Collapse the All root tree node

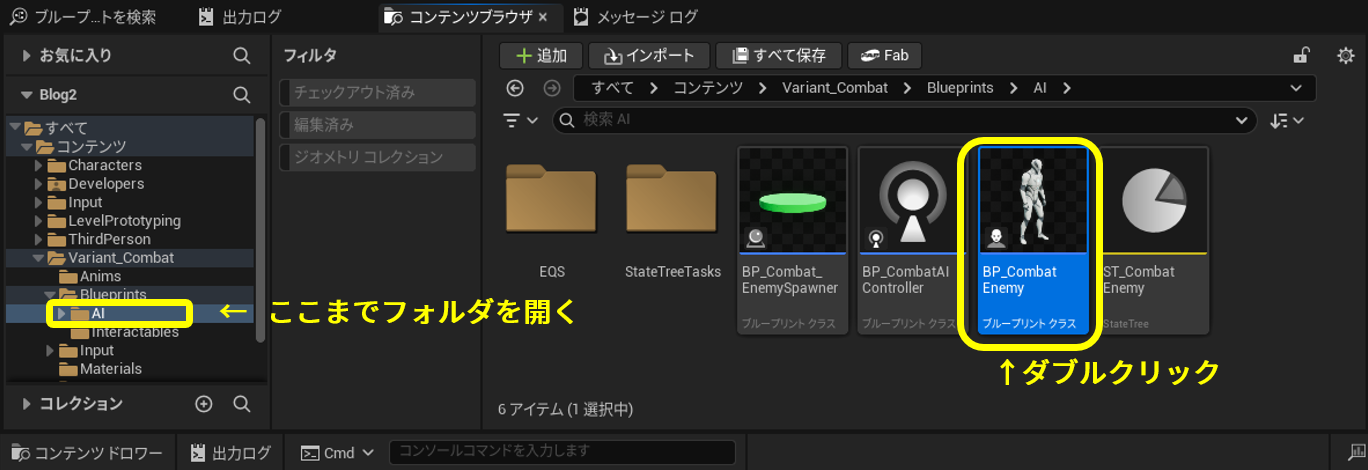(15, 128)
